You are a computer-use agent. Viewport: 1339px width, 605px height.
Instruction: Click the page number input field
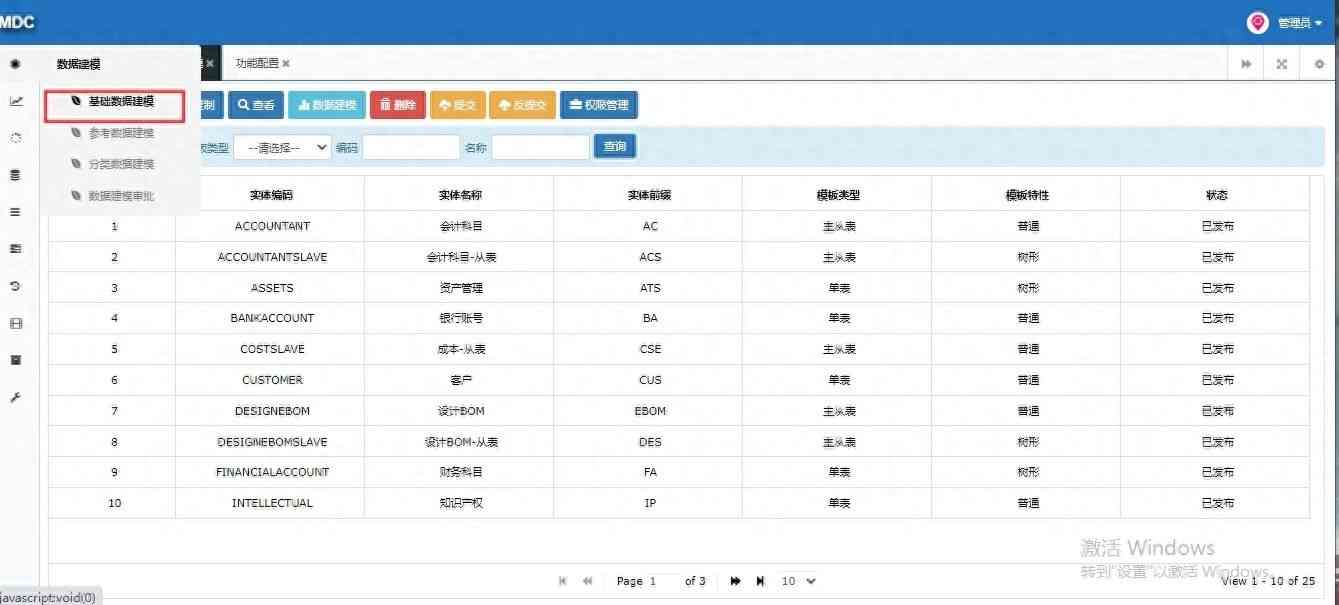[662, 581]
